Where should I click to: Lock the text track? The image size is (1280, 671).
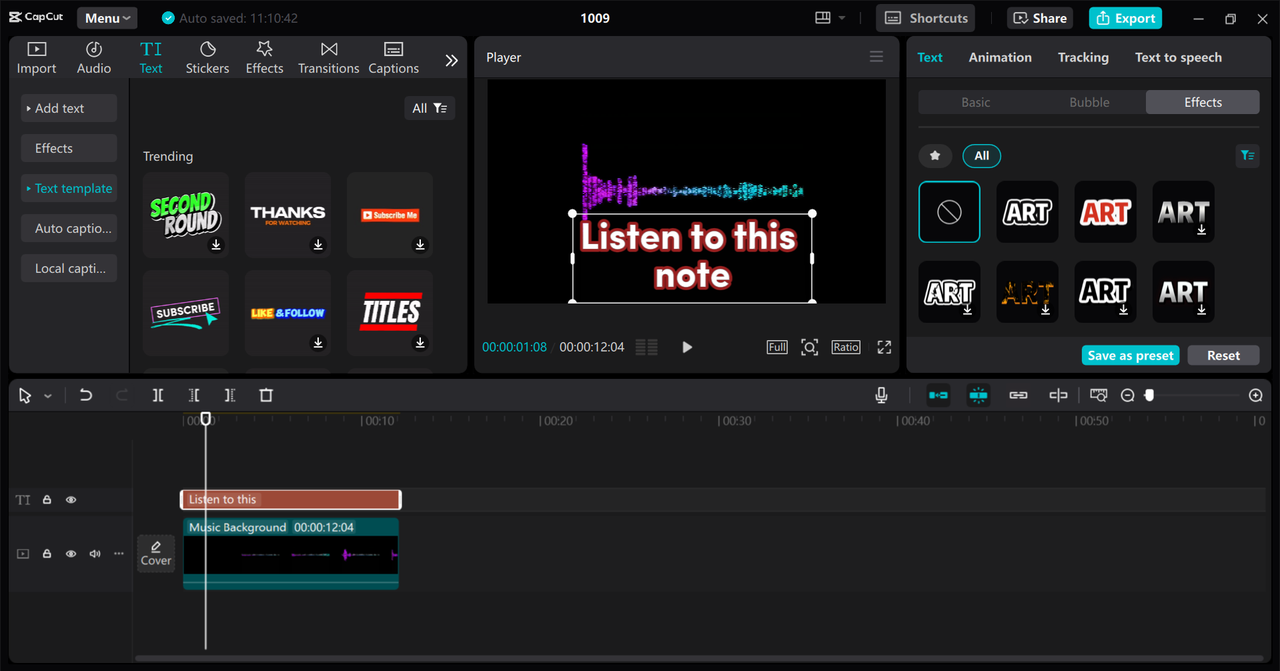point(46,500)
